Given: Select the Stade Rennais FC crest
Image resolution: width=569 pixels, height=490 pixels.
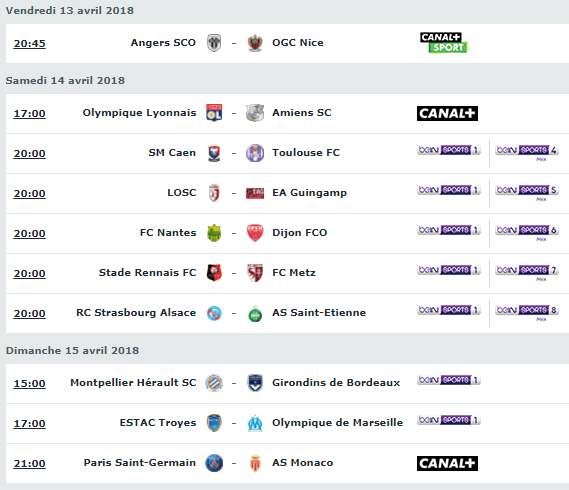Looking at the screenshot, I should 214,273.
